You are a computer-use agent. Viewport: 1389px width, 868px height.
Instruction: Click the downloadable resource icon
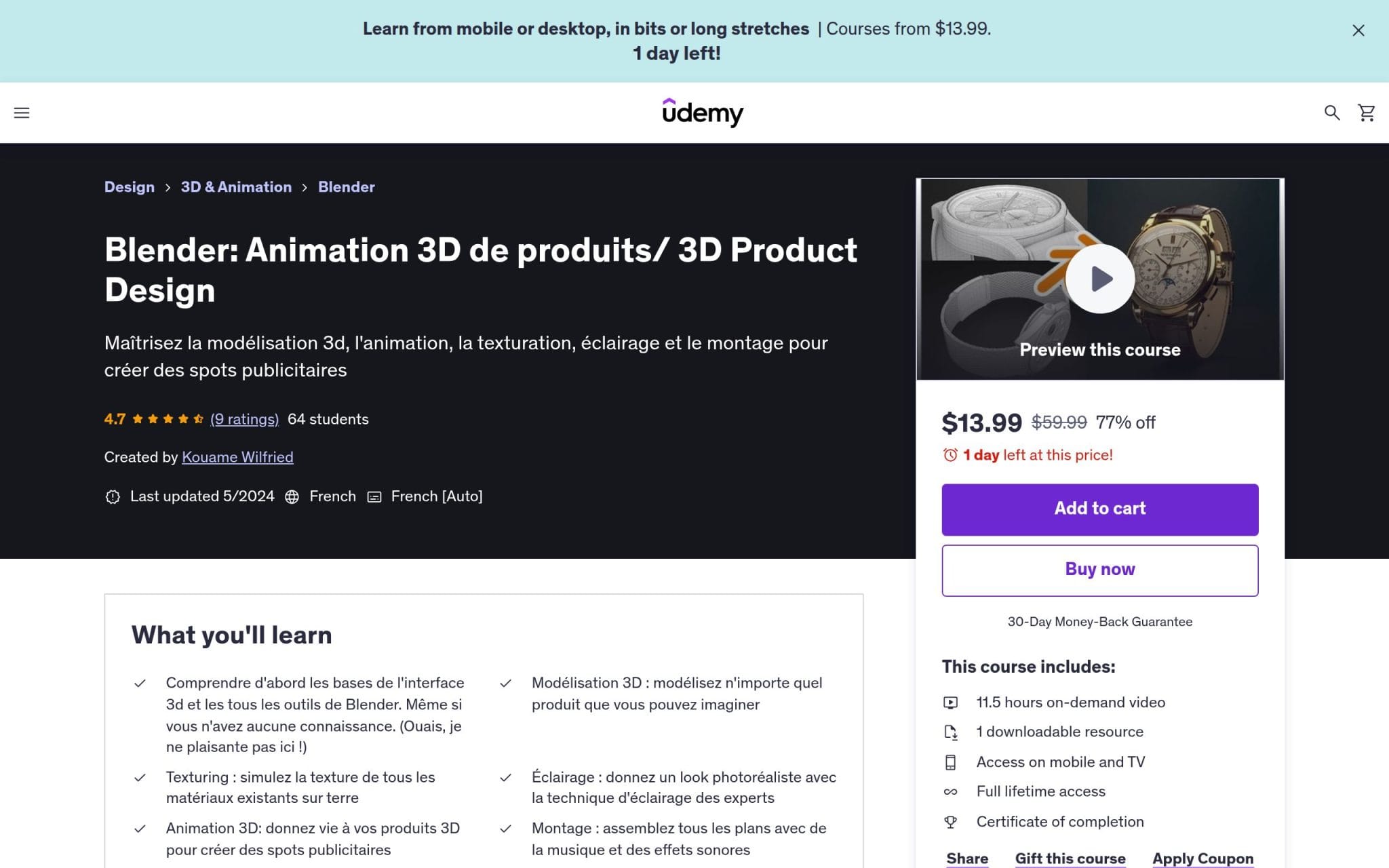pyautogui.click(x=951, y=732)
